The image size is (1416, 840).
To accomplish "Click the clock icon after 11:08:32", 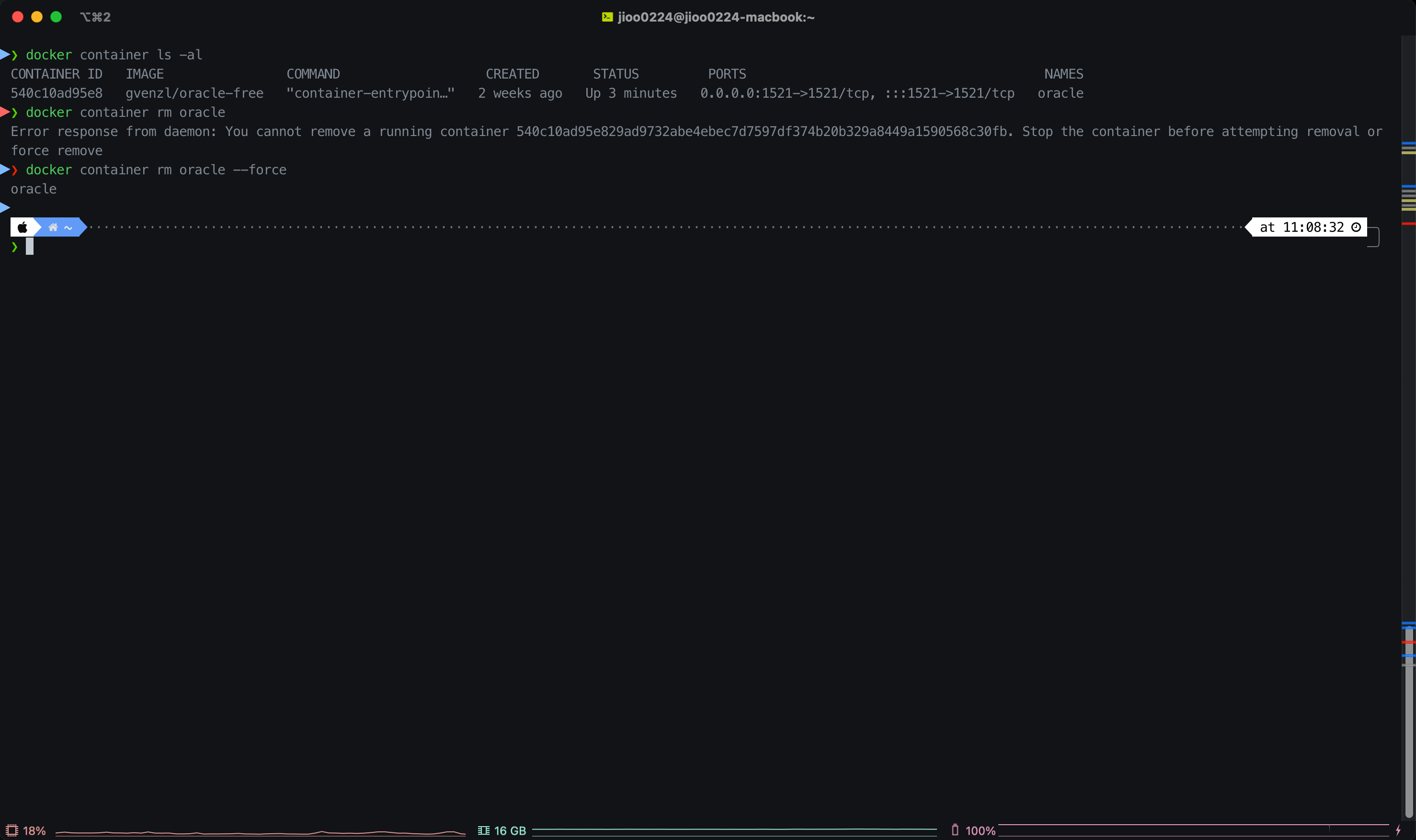I will point(1356,227).
